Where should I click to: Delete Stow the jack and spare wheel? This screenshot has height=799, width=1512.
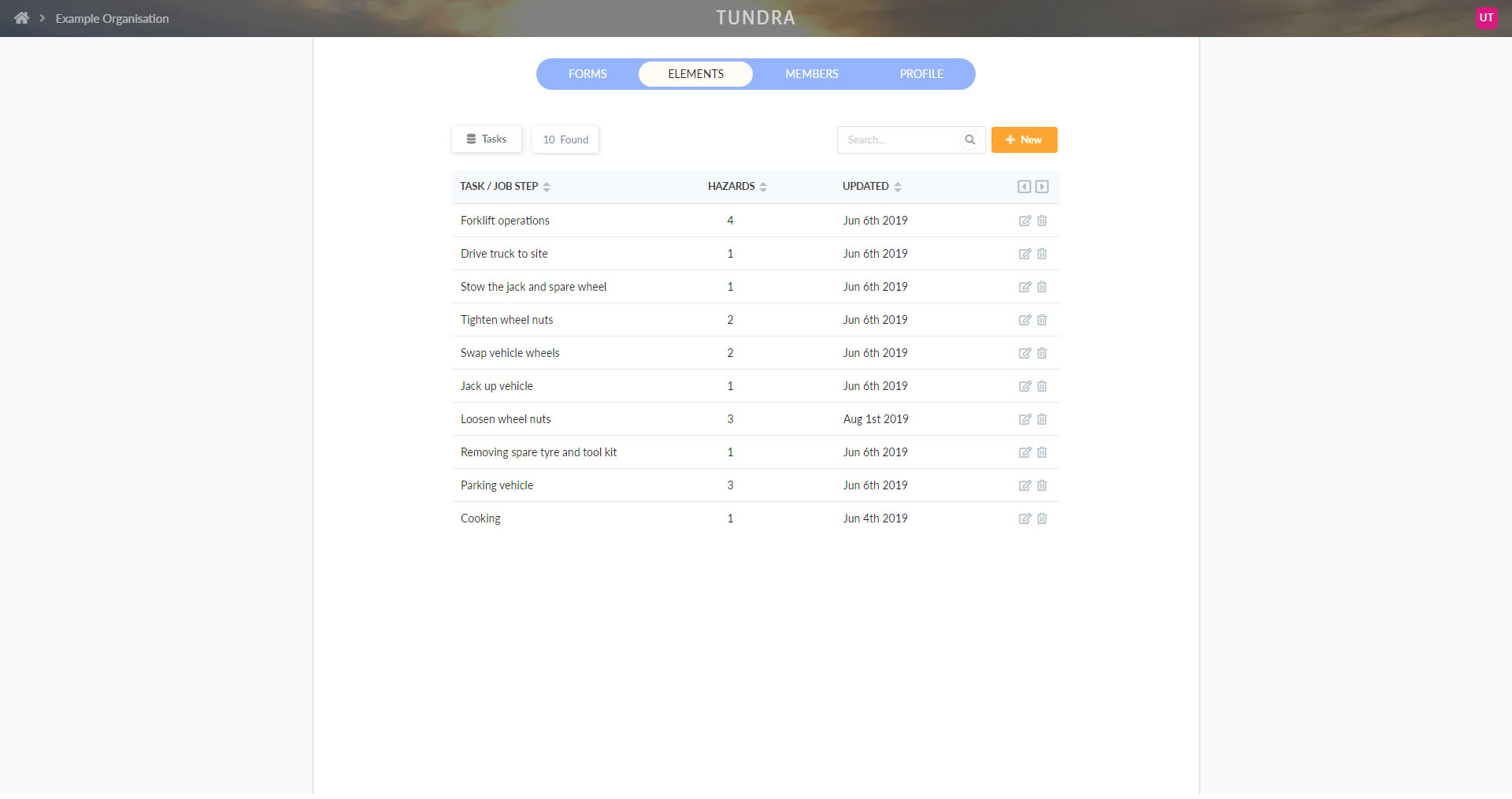tap(1042, 287)
